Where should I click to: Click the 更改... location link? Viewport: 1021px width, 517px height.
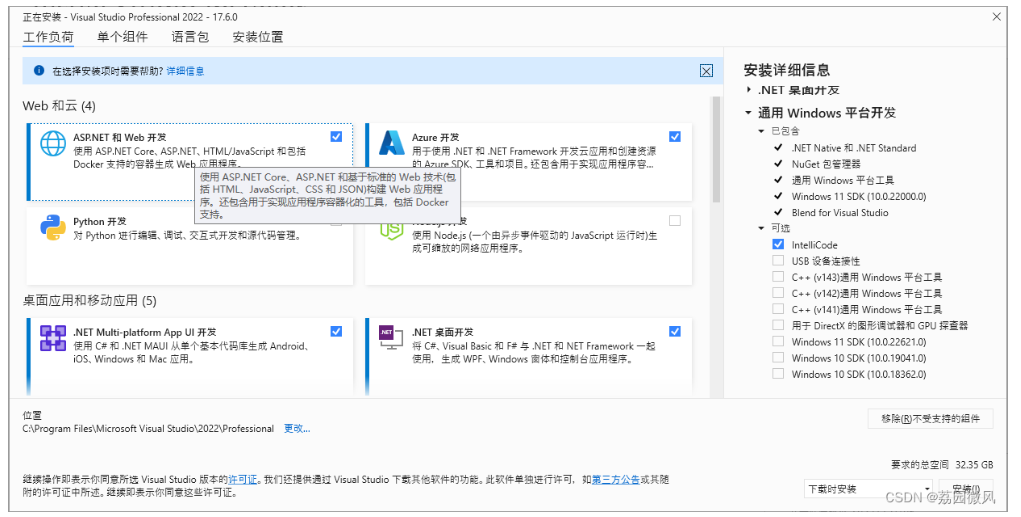pos(297,428)
